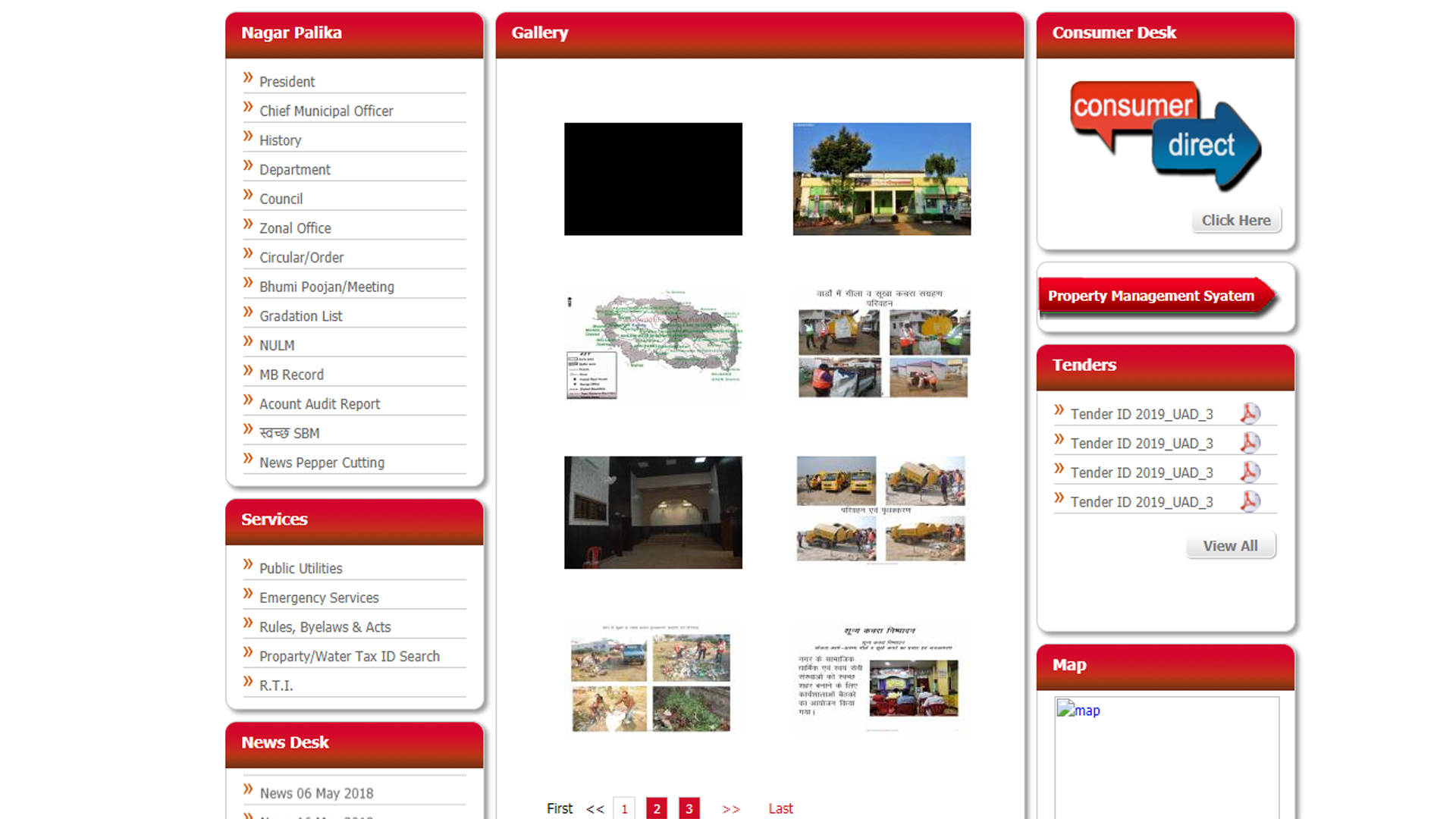The width and height of the screenshot is (1456, 819).
Task: Open the History link
Action: [280, 140]
